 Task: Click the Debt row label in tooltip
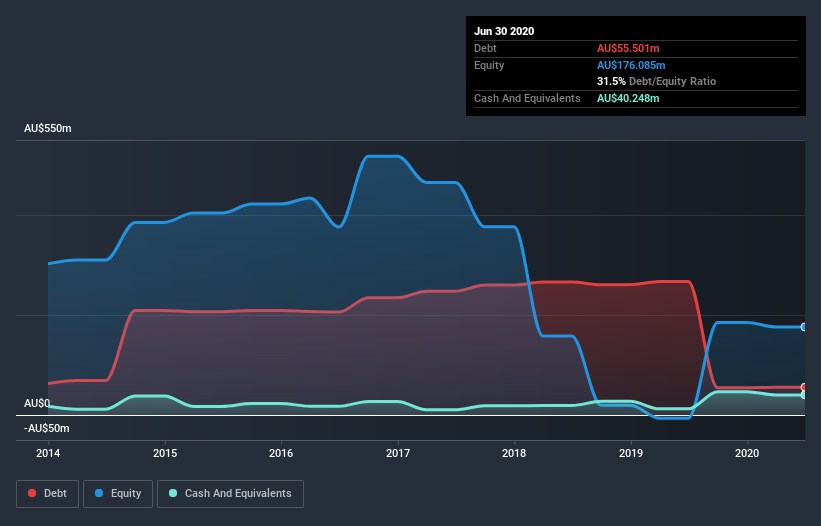tap(485, 48)
